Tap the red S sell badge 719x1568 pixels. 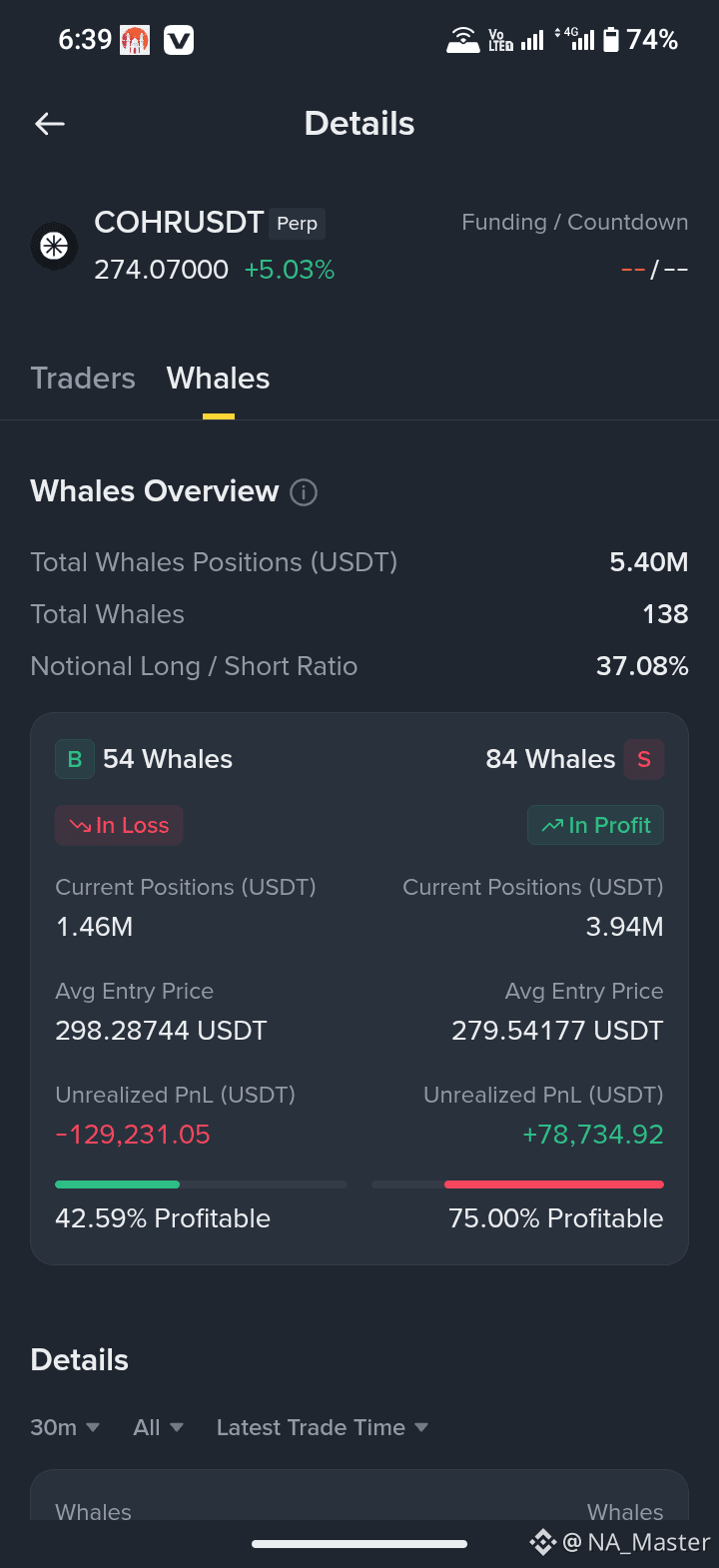(x=644, y=759)
